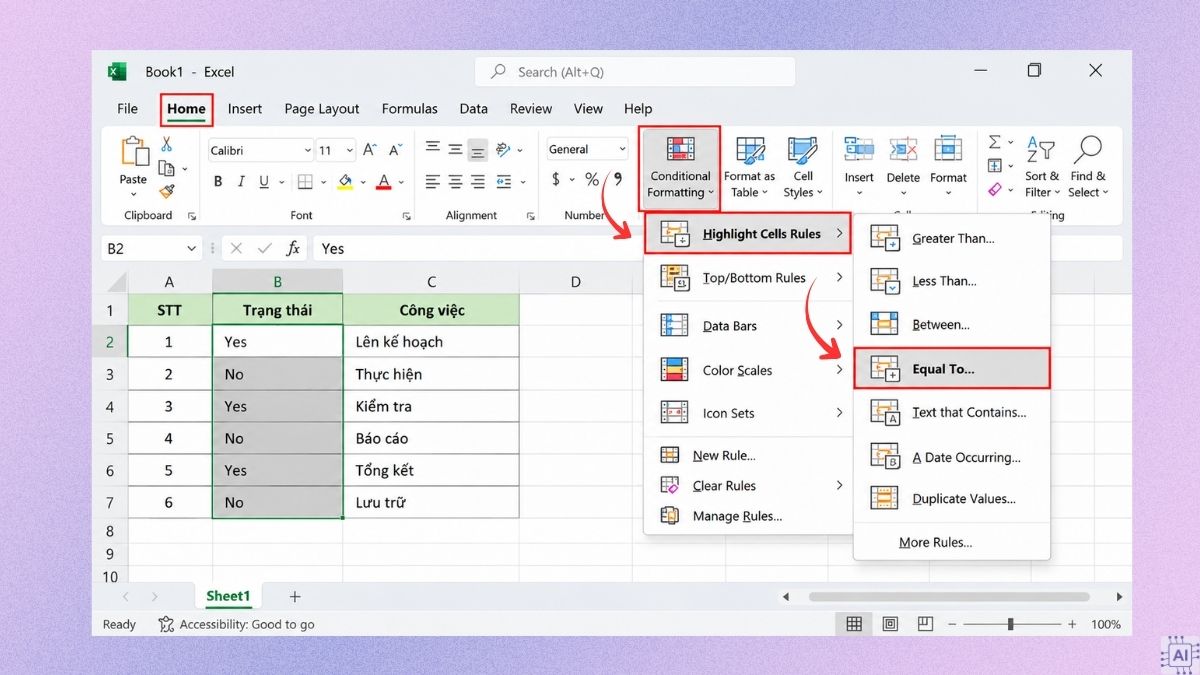The width and height of the screenshot is (1200, 675).
Task: Decrease font size with smaller A
Action: (x=396, y=150)
